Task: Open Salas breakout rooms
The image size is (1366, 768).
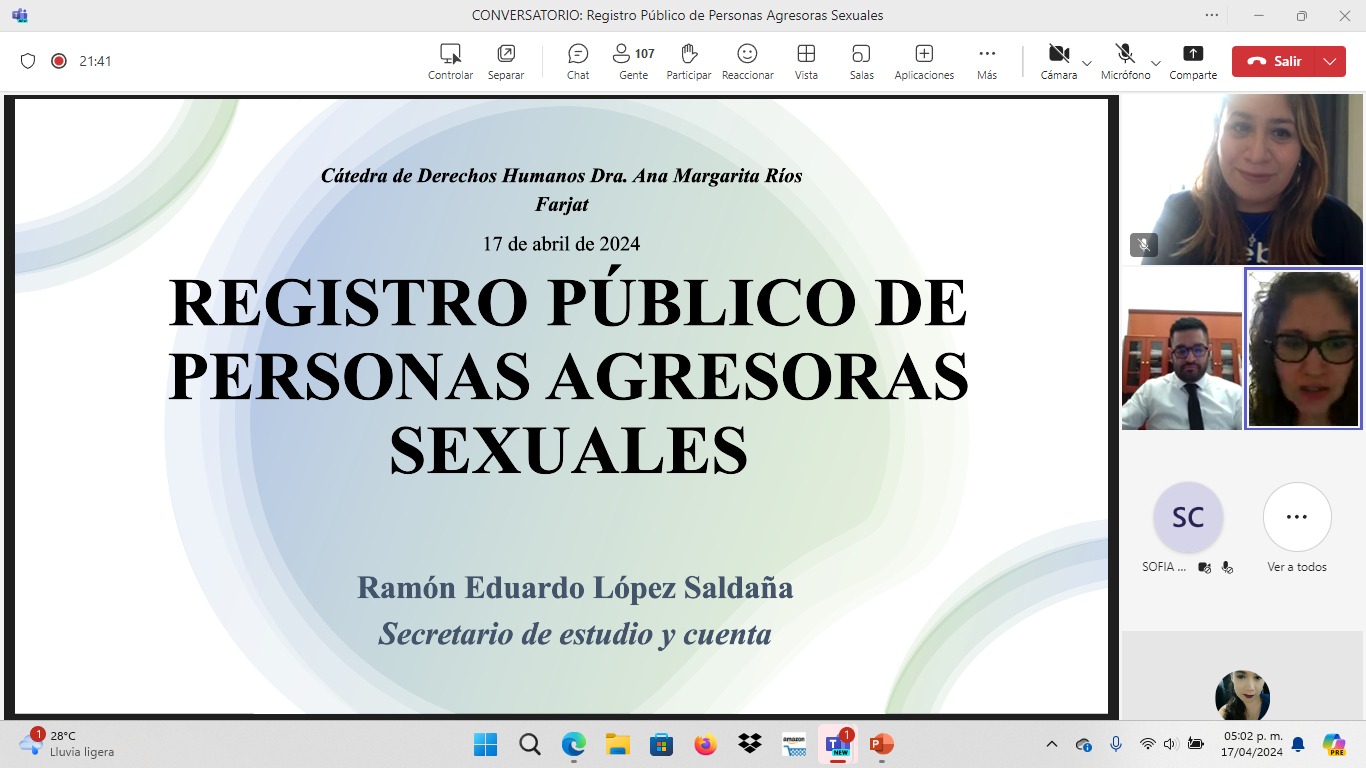Action: click(861, 61)
